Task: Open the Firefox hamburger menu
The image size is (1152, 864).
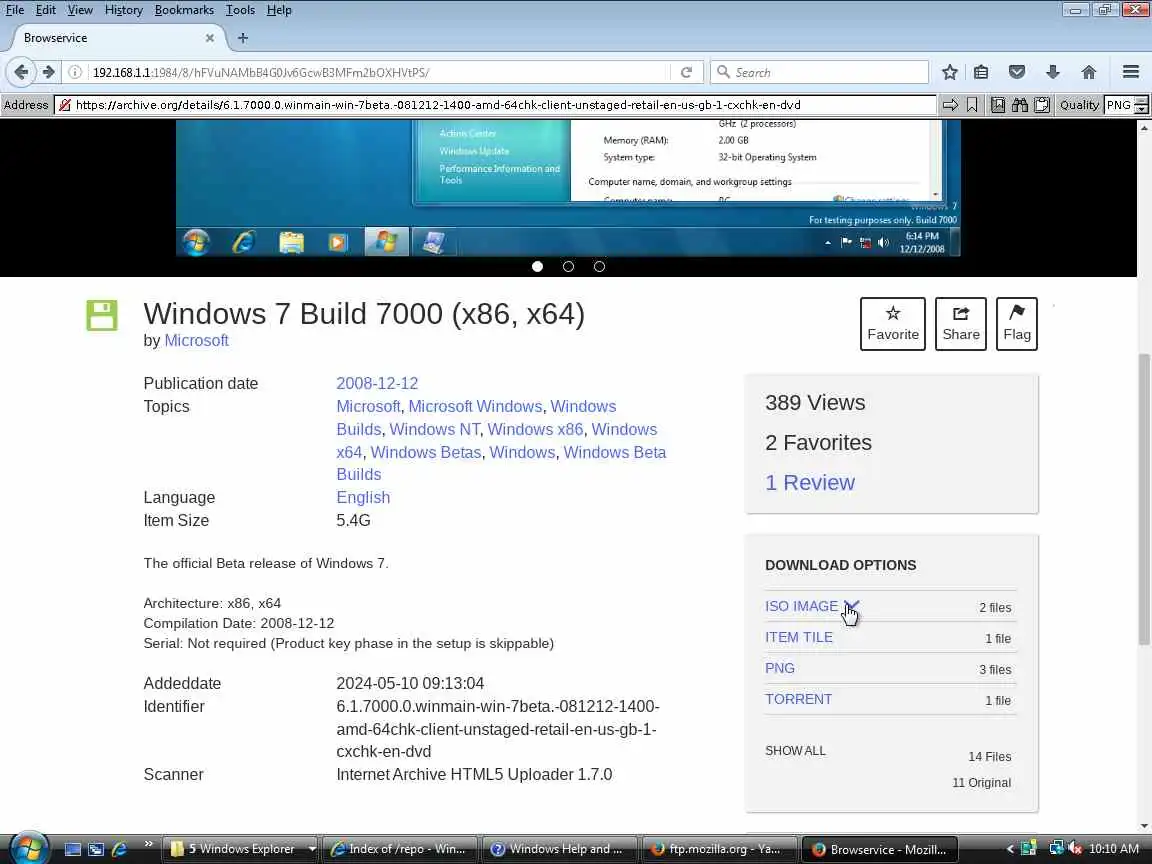Action: tap(1131, 72)
